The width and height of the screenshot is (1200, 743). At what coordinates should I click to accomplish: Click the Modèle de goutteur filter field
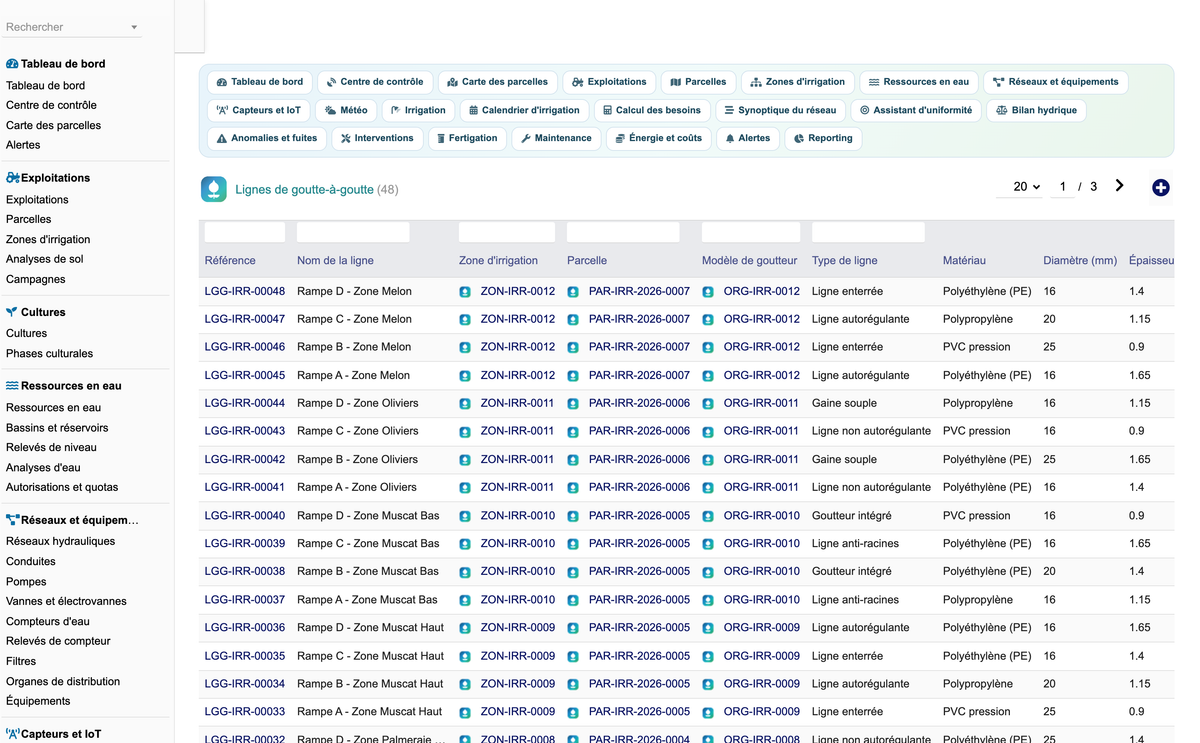pyautogui.click(x=751, y=232)
